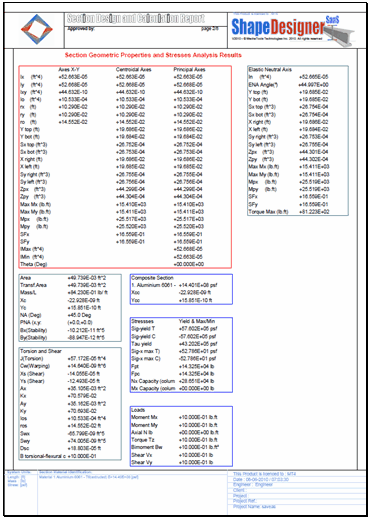Click the Section Geometric Properties heading
Viewport: 370px width, 520px height.
(153, 55)
